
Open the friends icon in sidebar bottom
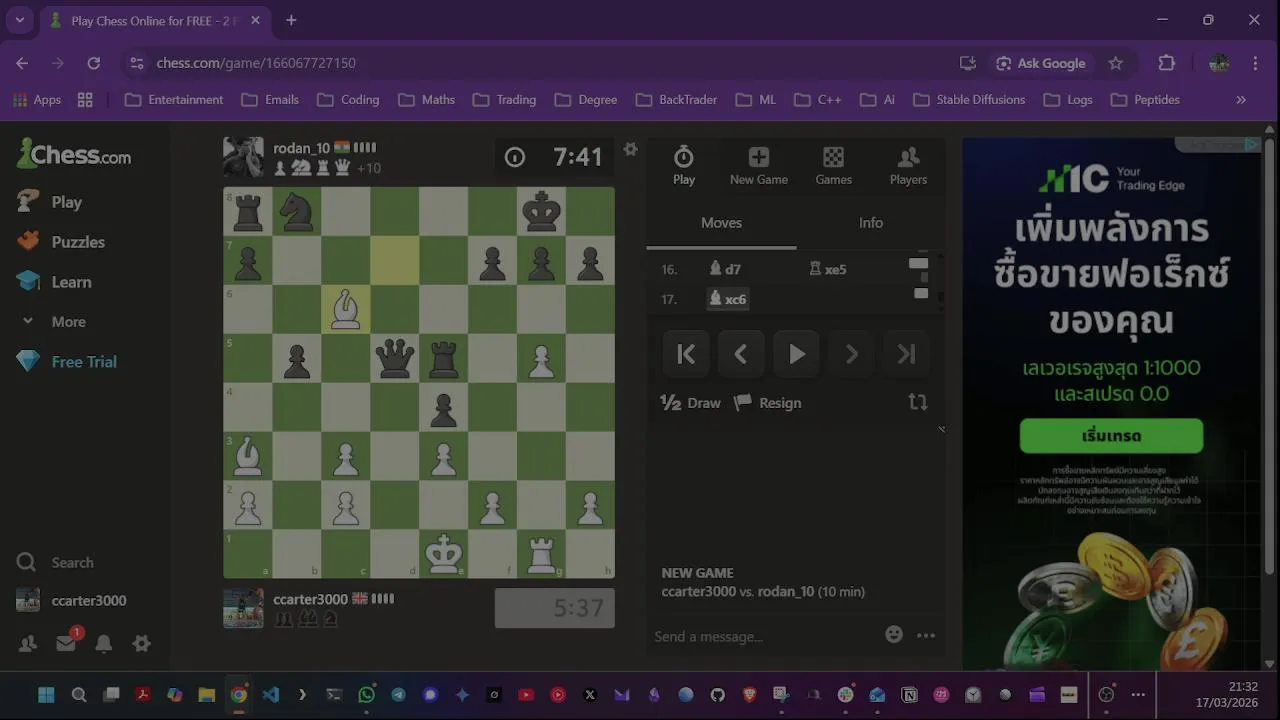tap(28, 644)
